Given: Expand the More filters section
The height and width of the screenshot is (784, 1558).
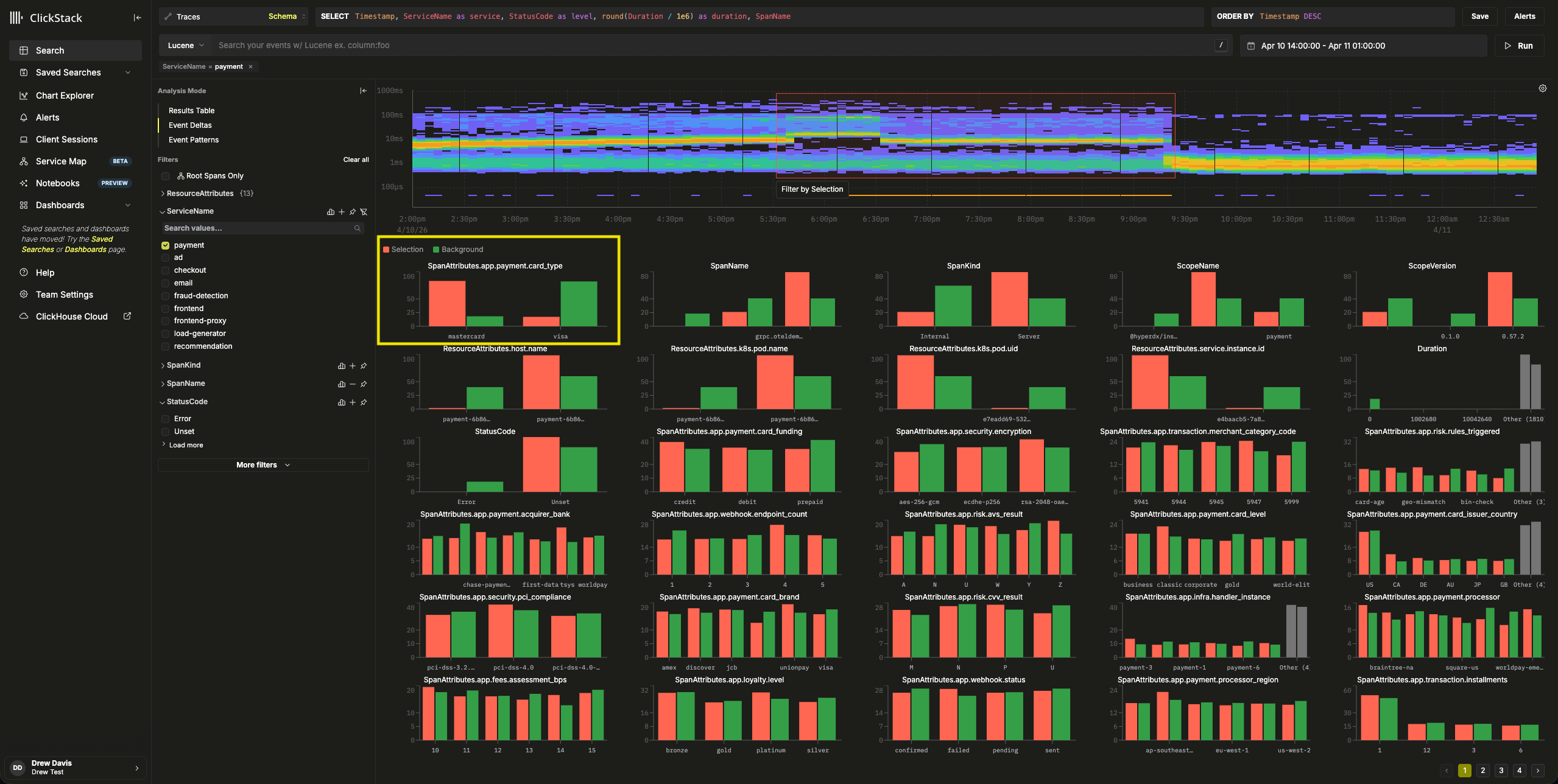Looking at the screenshot, I should 263,465.
